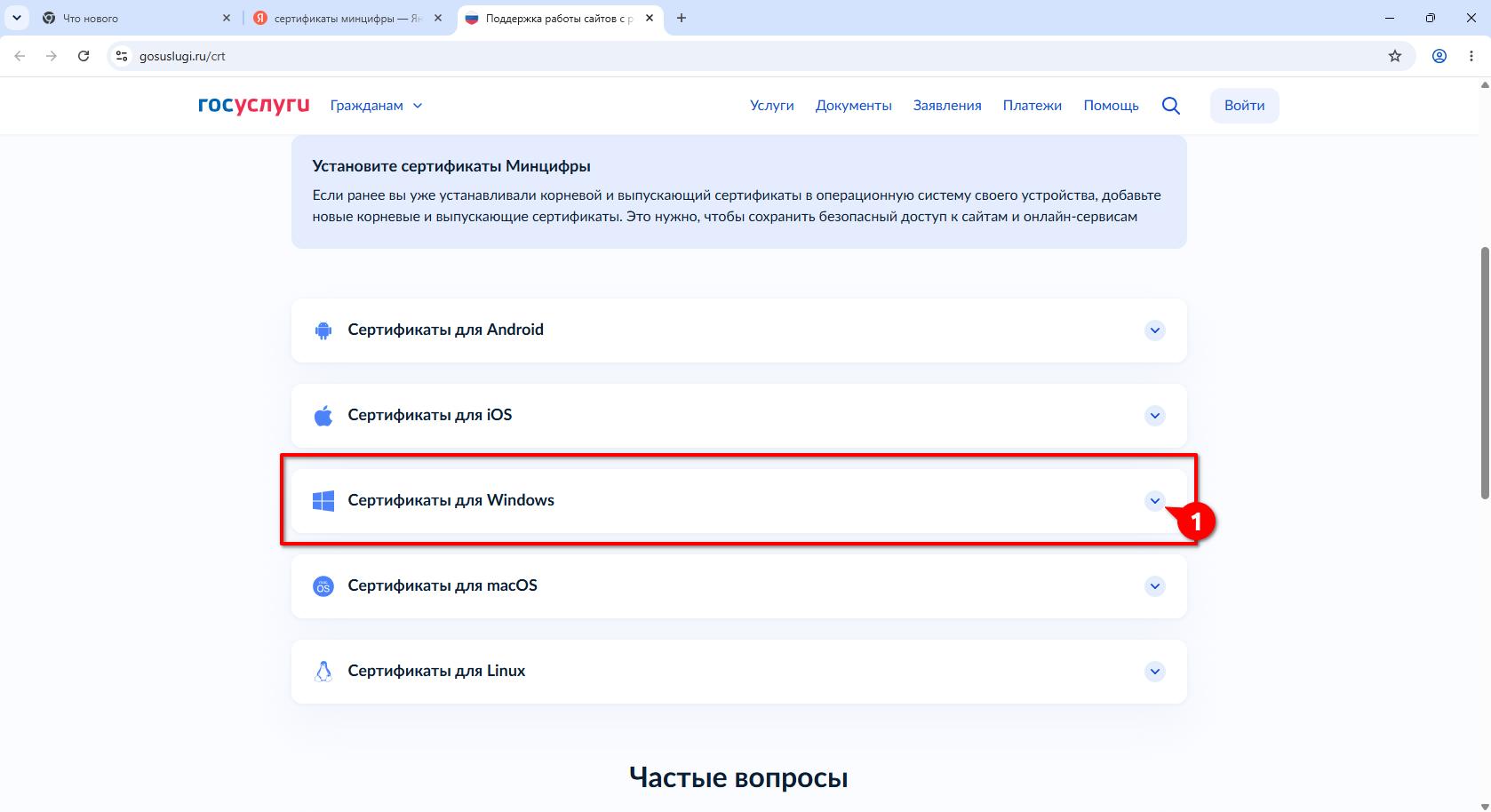Viewport: 1491px width, 812px height.
Task: Open the 'Платежи' menu item
Action: (x=1033, y=105)
